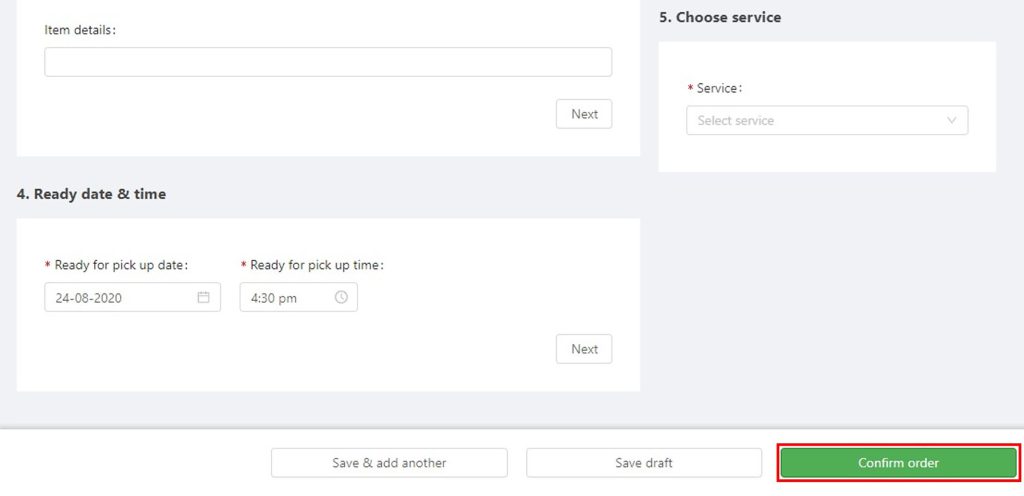This screenshot has width=1024, height=496.
Task: Click Next in Ready date & time section
Action: pyautogui.click(x=584, y=349)
